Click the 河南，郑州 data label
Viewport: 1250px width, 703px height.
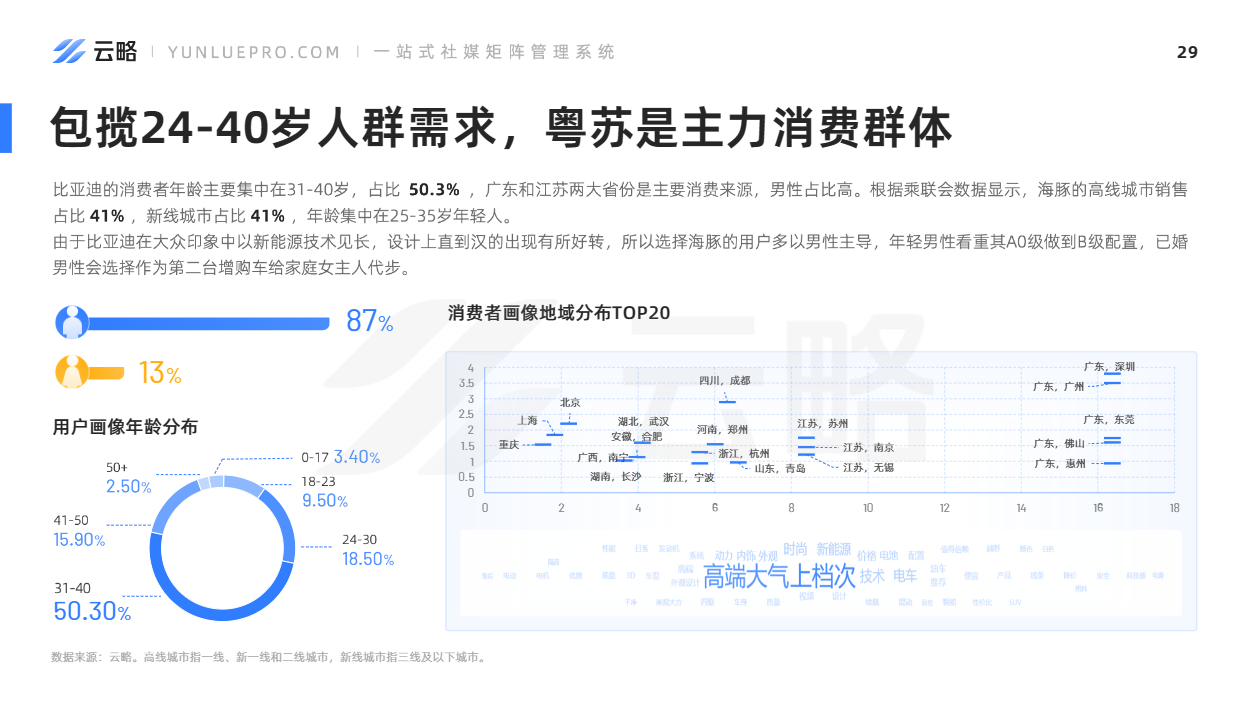pos(722,430)
